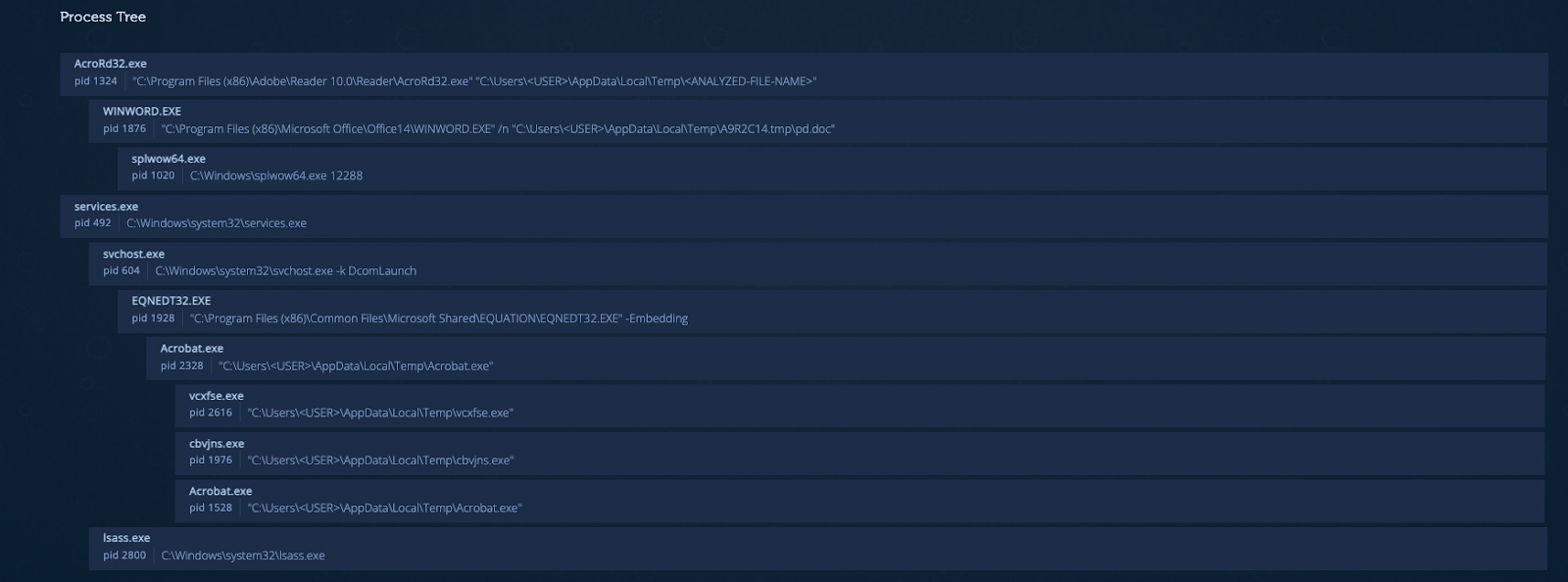The image size is (1568, 582).
Task: Click the pid 2328 value
Action: click(182, 365)
